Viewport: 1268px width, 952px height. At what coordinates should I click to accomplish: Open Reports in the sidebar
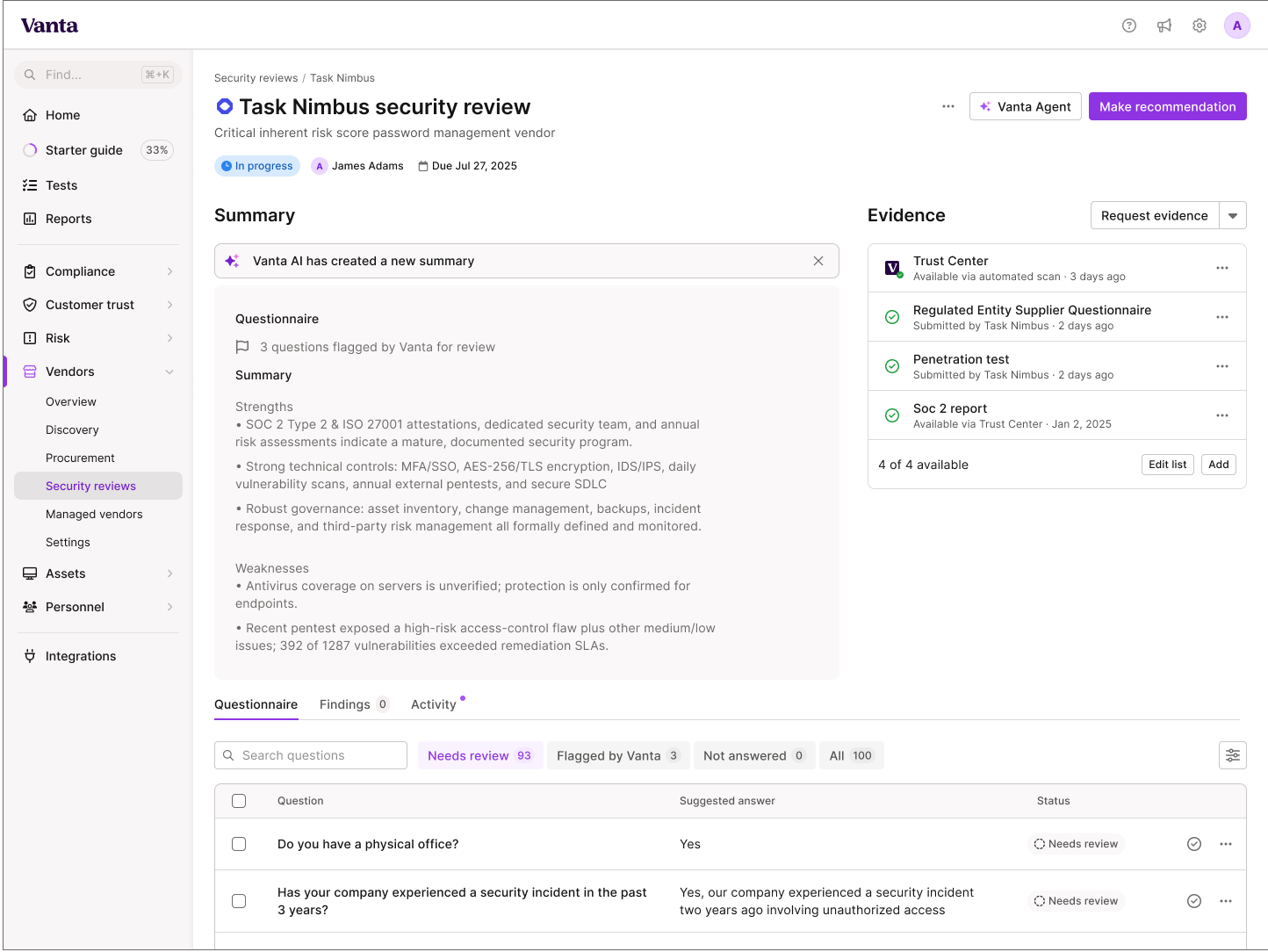[98, 219]
